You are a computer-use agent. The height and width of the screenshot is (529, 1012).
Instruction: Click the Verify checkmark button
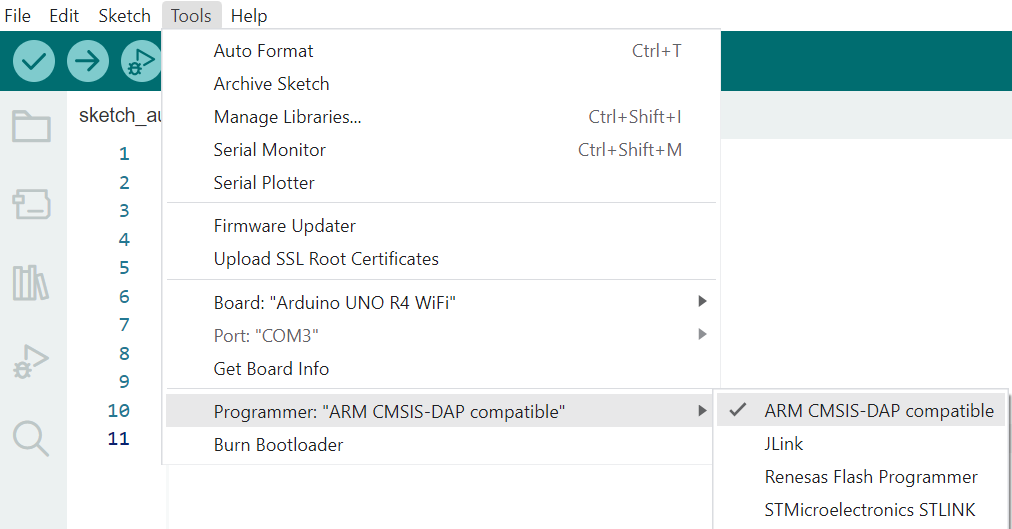point(34,62)
